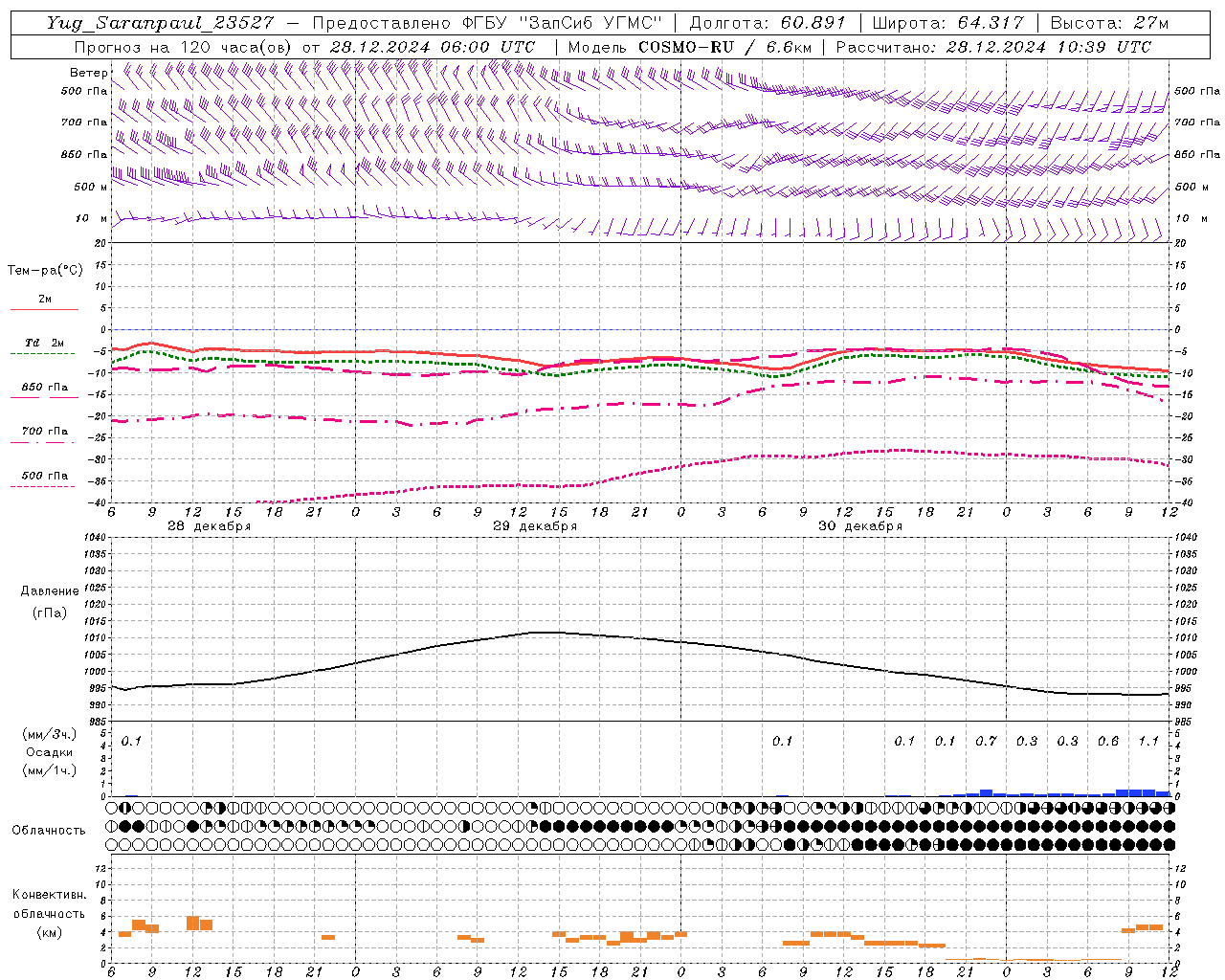Select the Облачность cloud cover row label

[48, 831]
